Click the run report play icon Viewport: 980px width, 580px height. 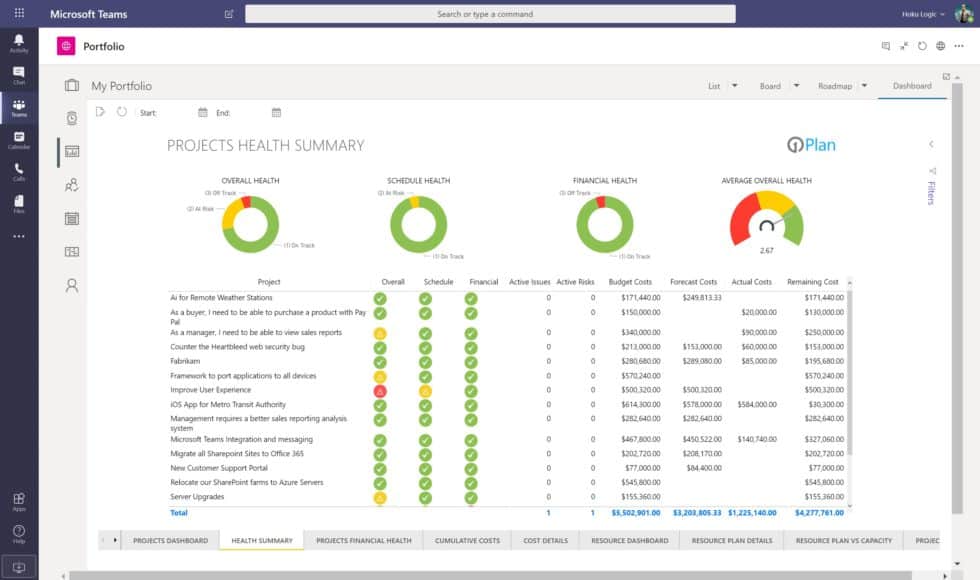(100, 112)
